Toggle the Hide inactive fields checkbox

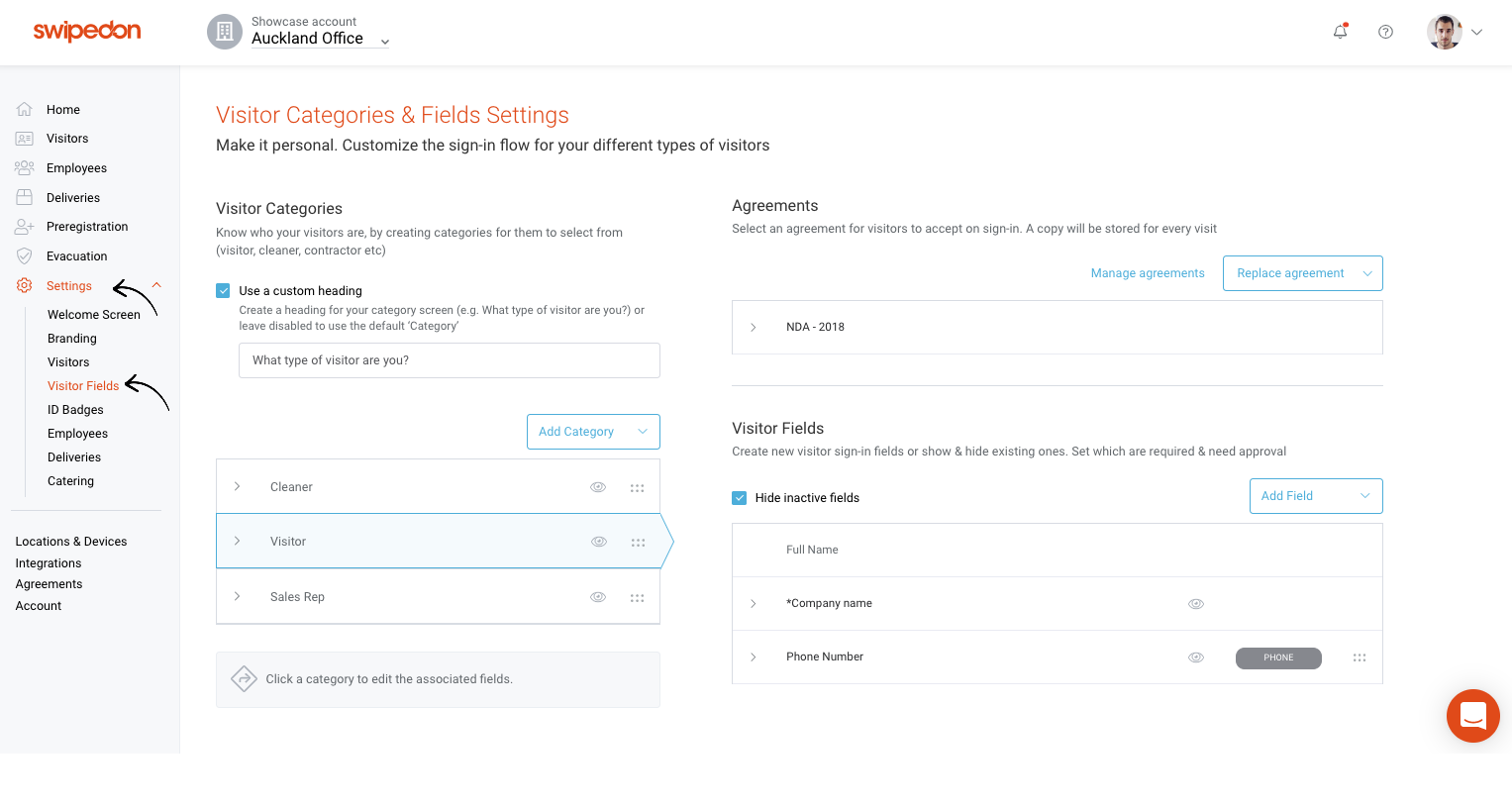pyautogui.click(x=740, y=498)
